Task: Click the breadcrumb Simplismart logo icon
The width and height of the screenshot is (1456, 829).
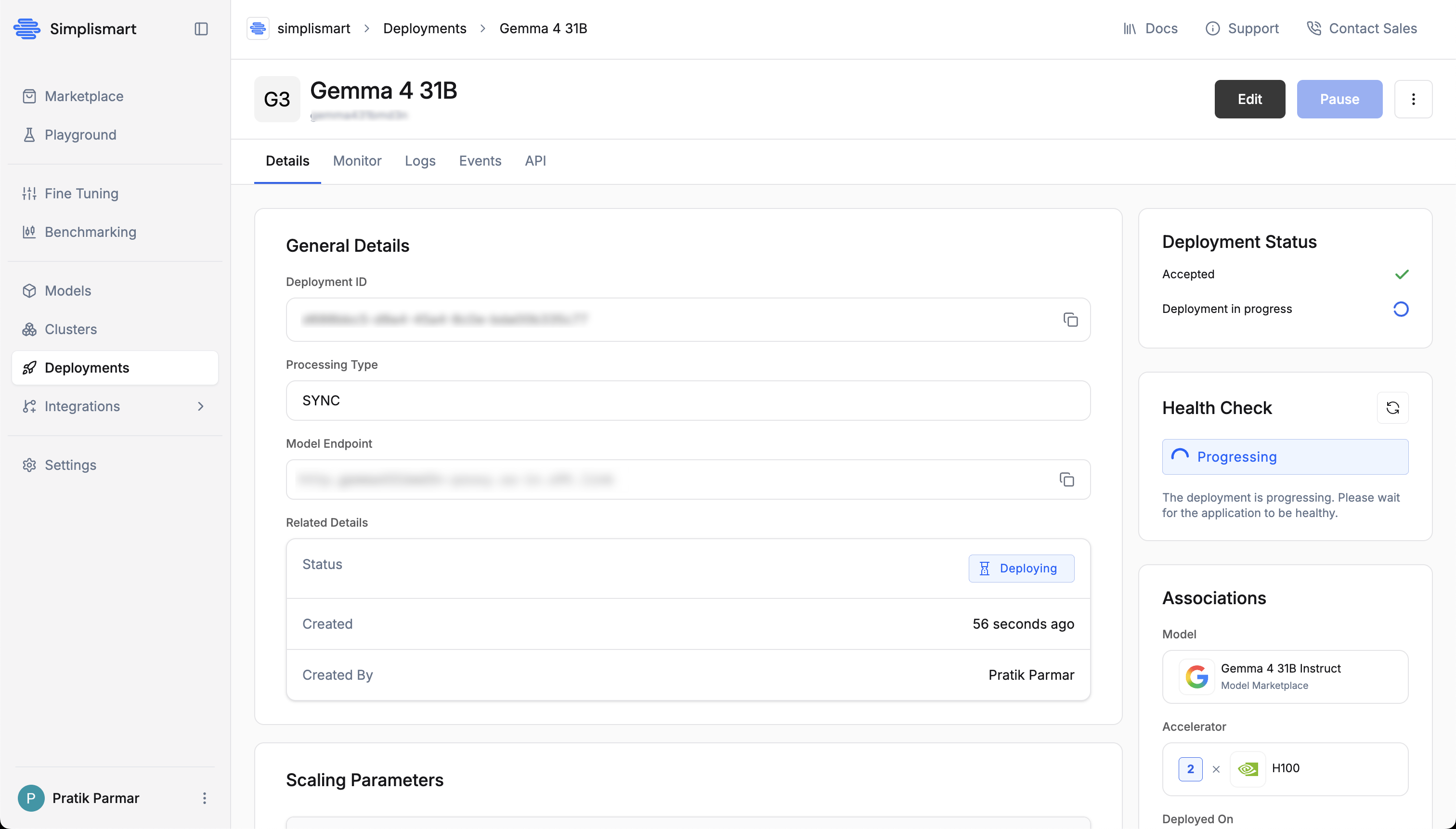Action: [258, 28]
